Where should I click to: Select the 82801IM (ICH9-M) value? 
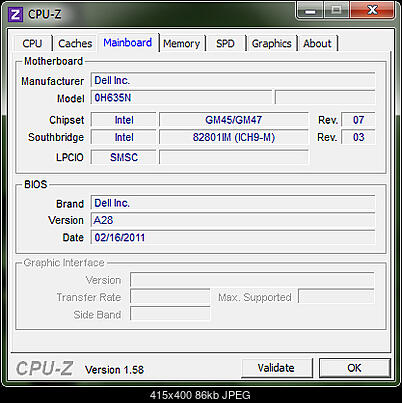coord(234,137)
